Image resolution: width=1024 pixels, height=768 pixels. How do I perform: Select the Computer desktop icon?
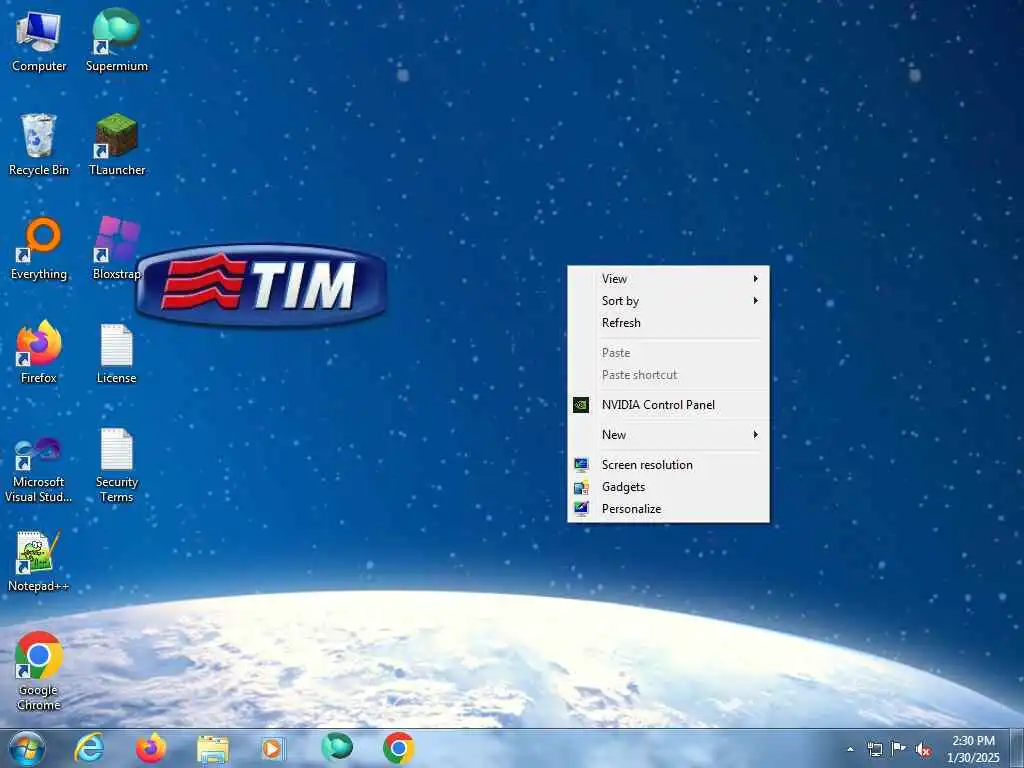(x=39, y=40)
